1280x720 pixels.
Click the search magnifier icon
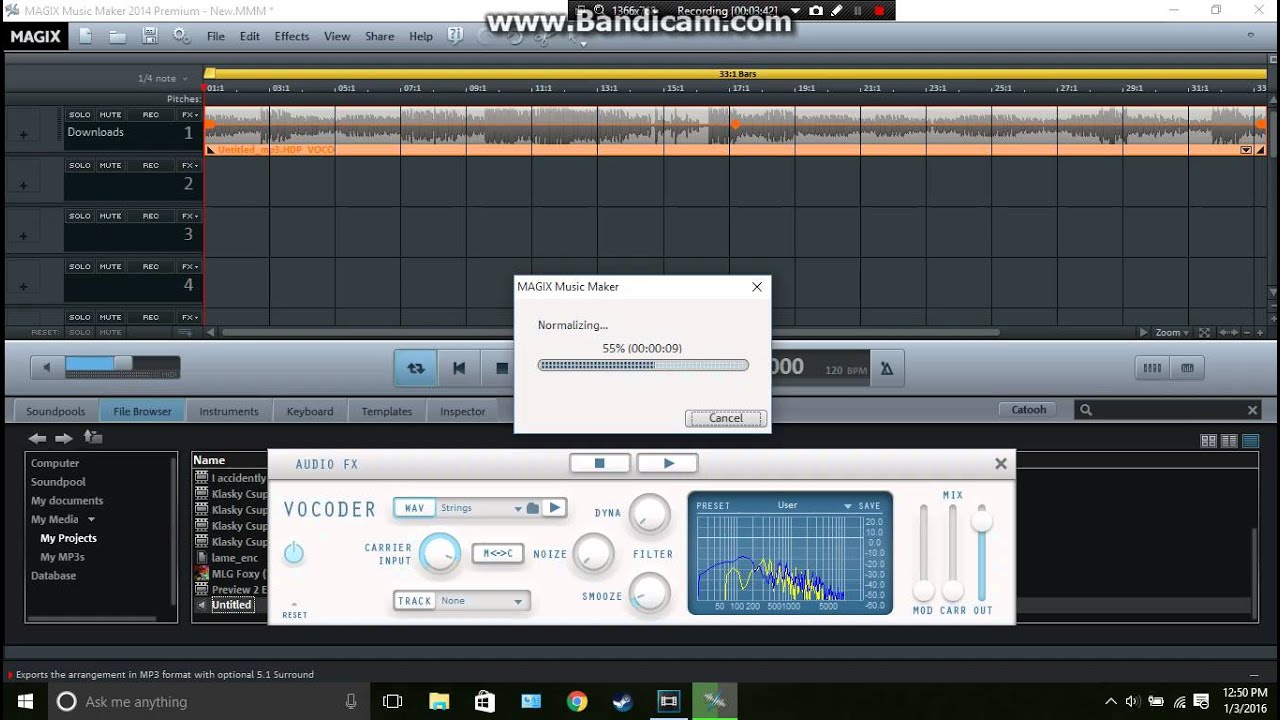1086,410
